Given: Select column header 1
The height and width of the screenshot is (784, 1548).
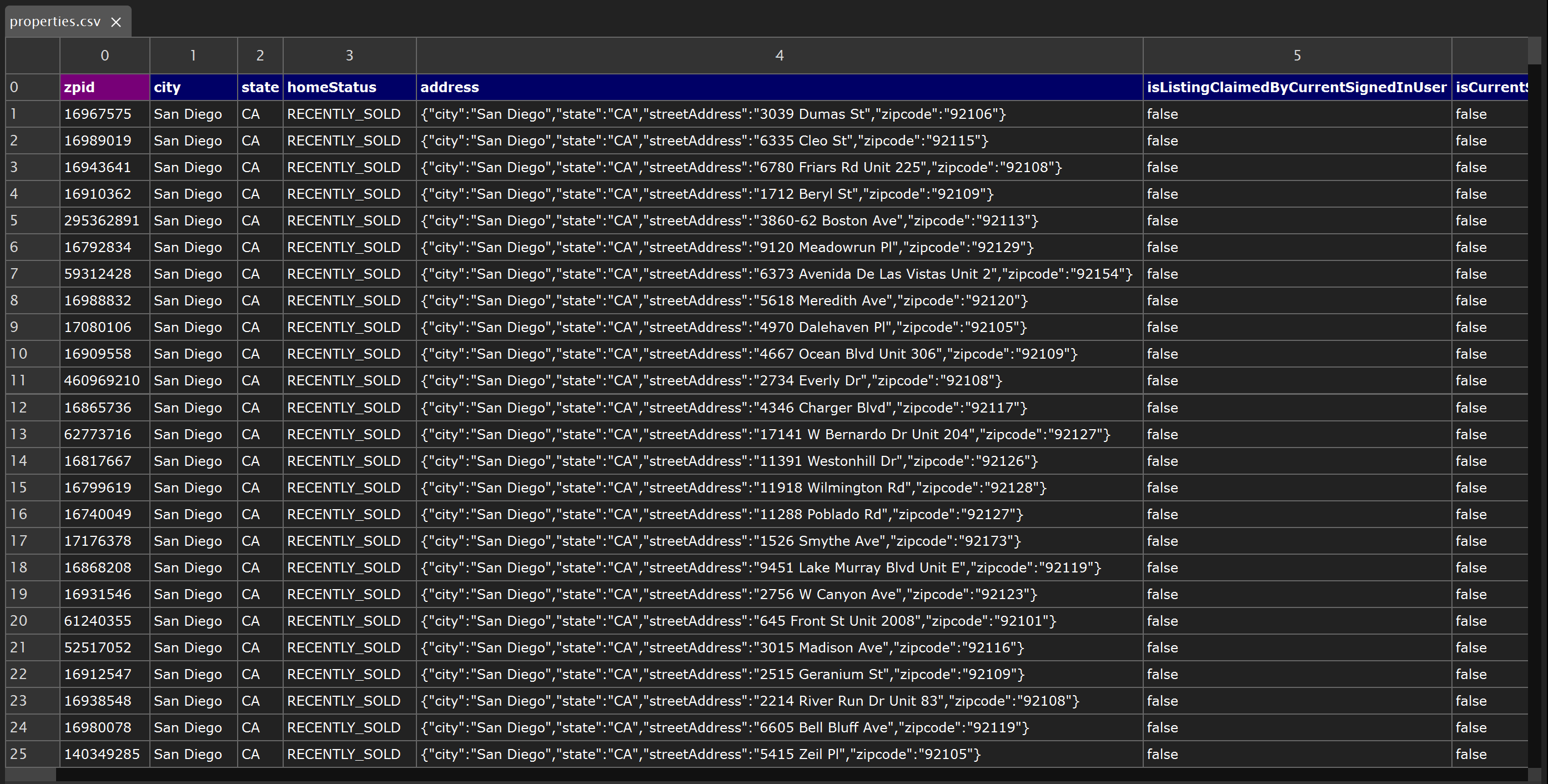Looking at the screenshot, I should tap(193, 56).
